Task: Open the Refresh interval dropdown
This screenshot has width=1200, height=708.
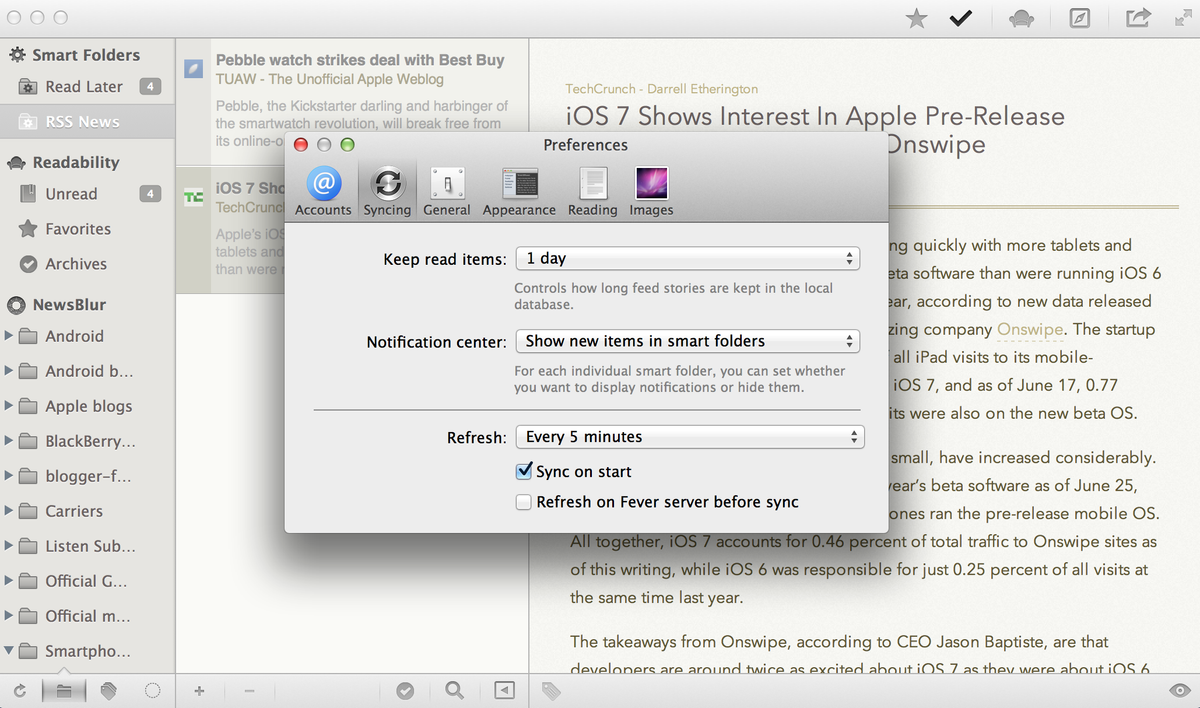Action: coord(690,437)
